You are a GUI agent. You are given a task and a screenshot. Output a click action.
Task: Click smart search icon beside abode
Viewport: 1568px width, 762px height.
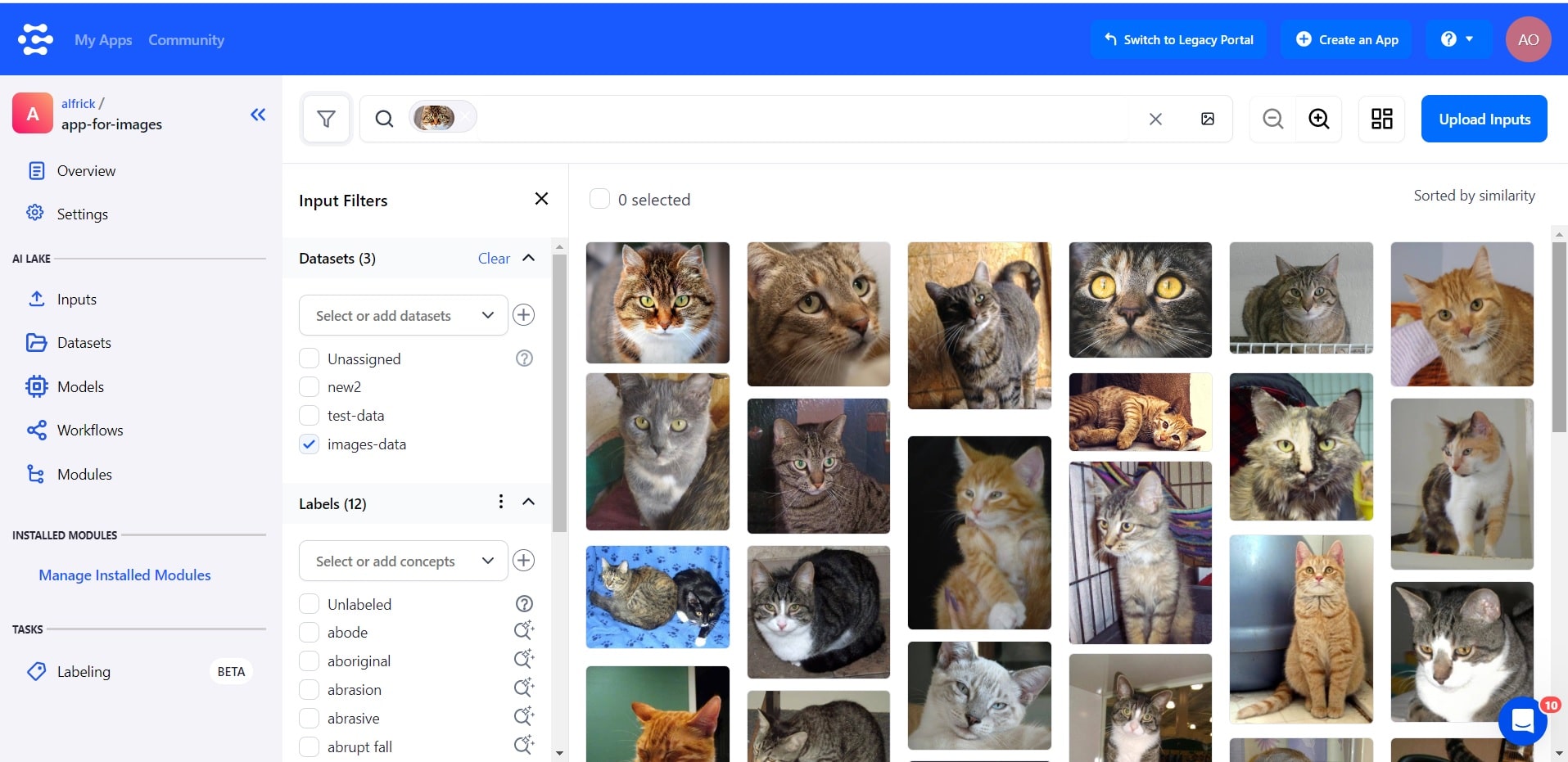pos(523,631)
